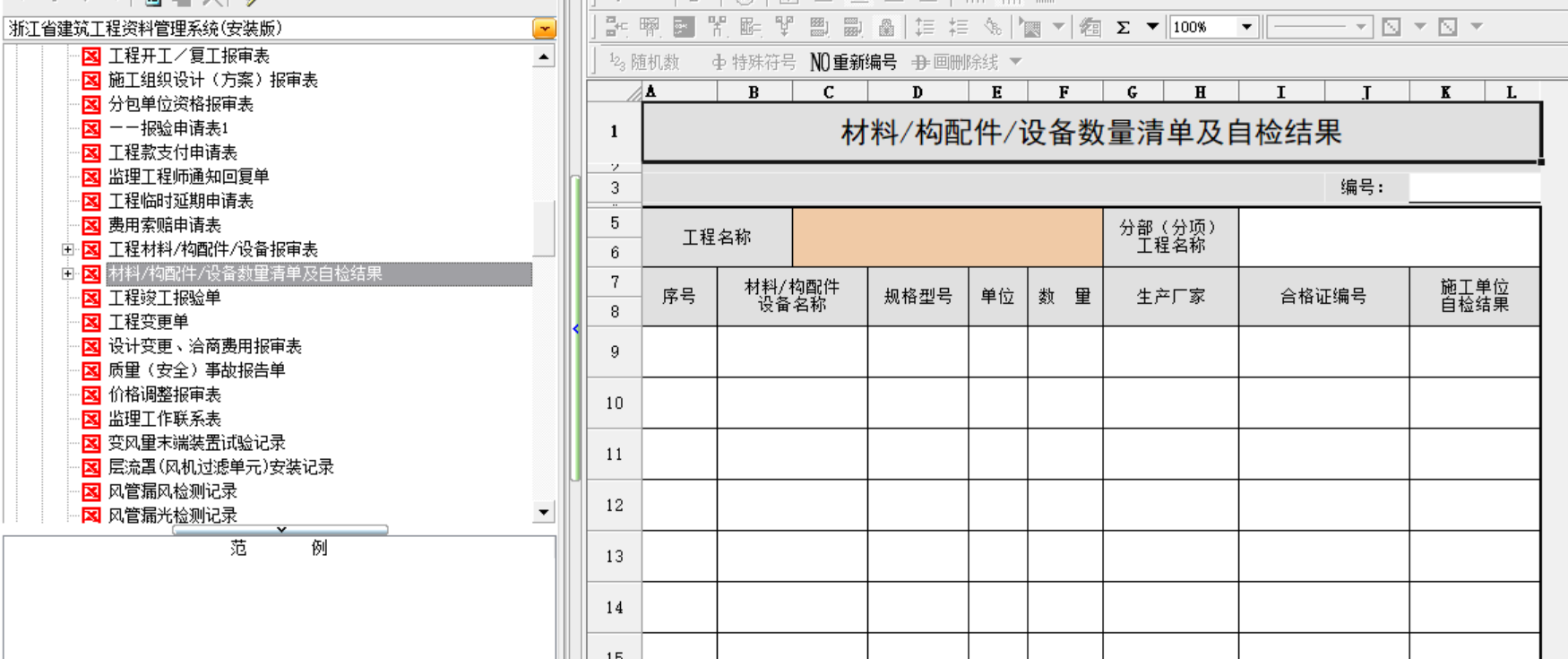Screen dimensions: 1568x659
Task: Click the tree scrollbar down arrow
Action: click(544, 512)
